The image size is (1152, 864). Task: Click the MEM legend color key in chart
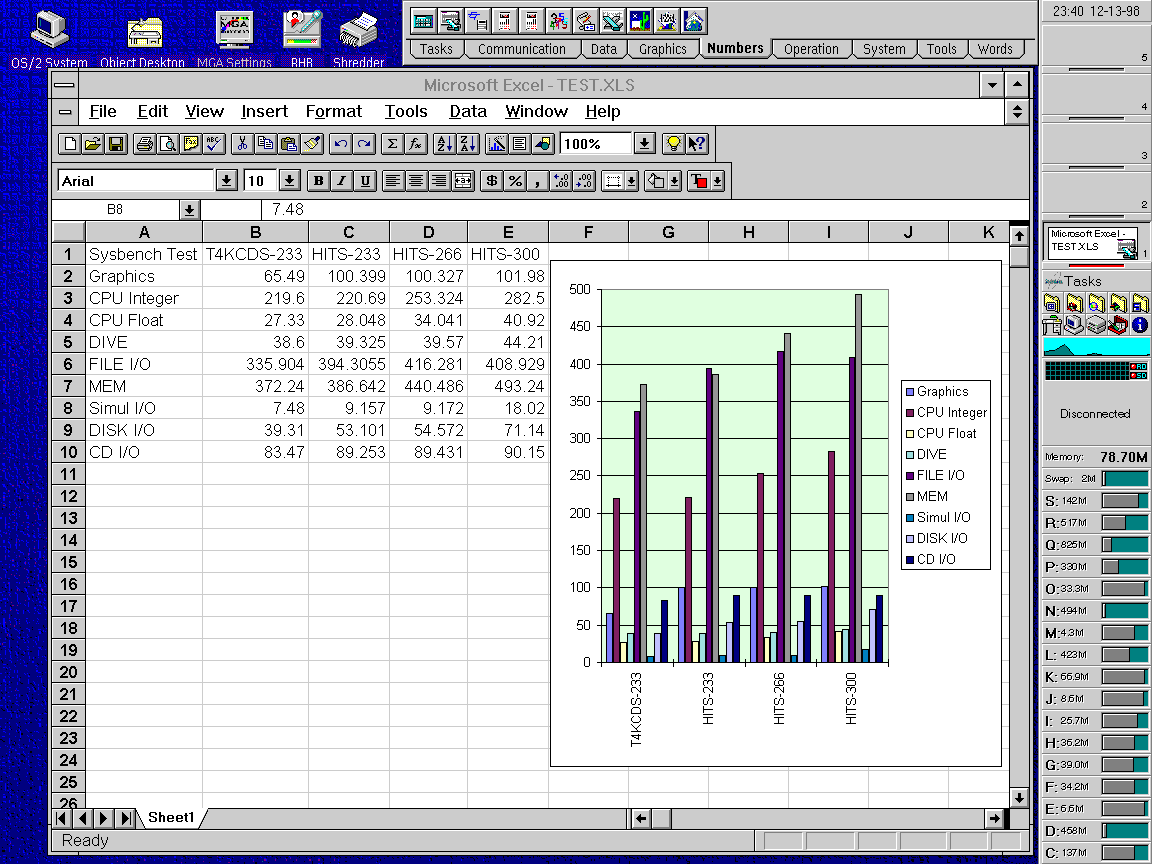click(910, 497)
